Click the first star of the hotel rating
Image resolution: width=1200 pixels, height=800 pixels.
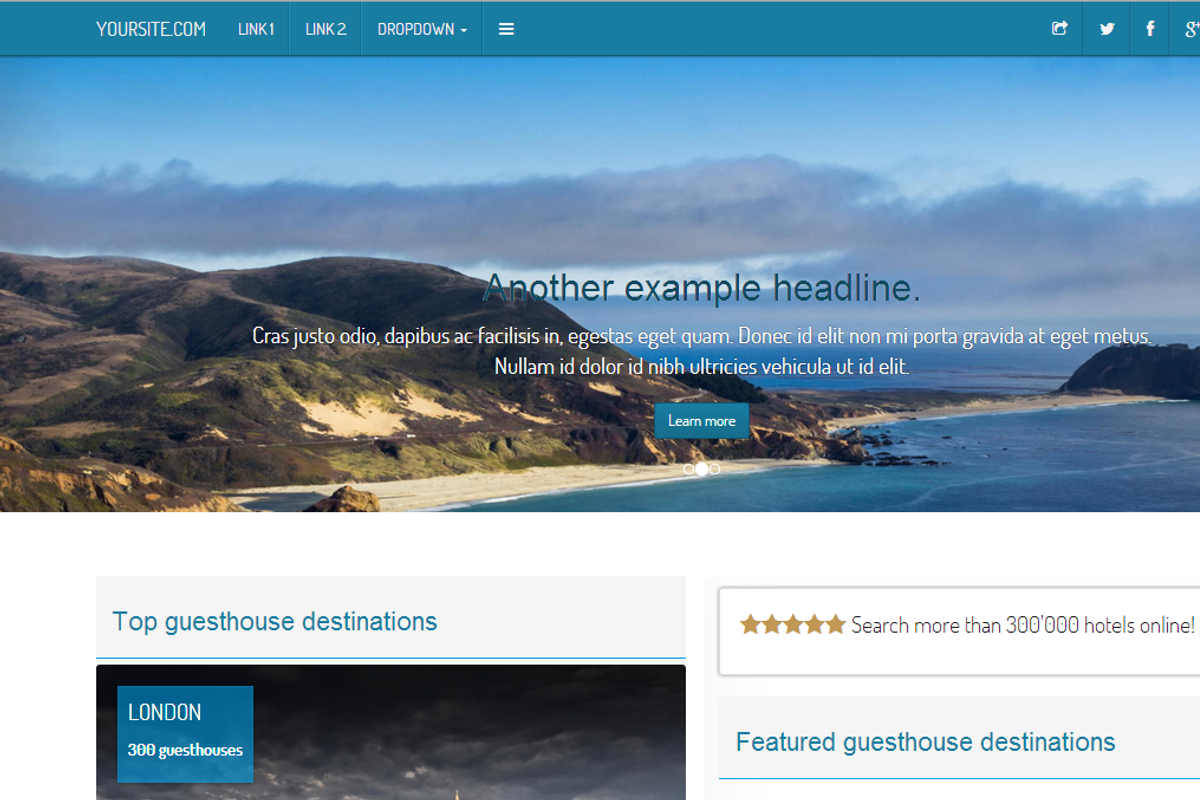click(x=748, y=623)
